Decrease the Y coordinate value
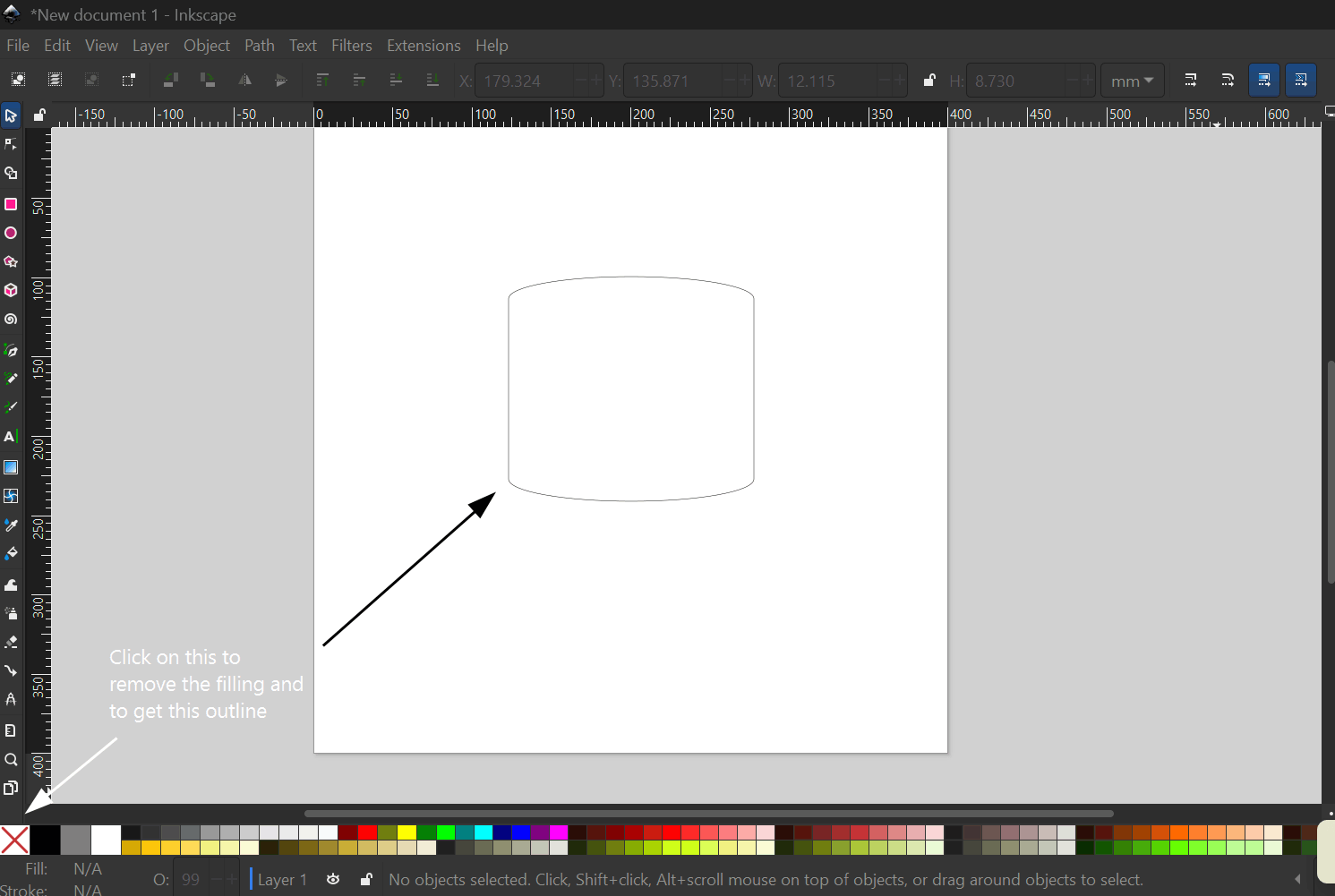The width and height of the screenshot is (1335, 896). (729, 81)
